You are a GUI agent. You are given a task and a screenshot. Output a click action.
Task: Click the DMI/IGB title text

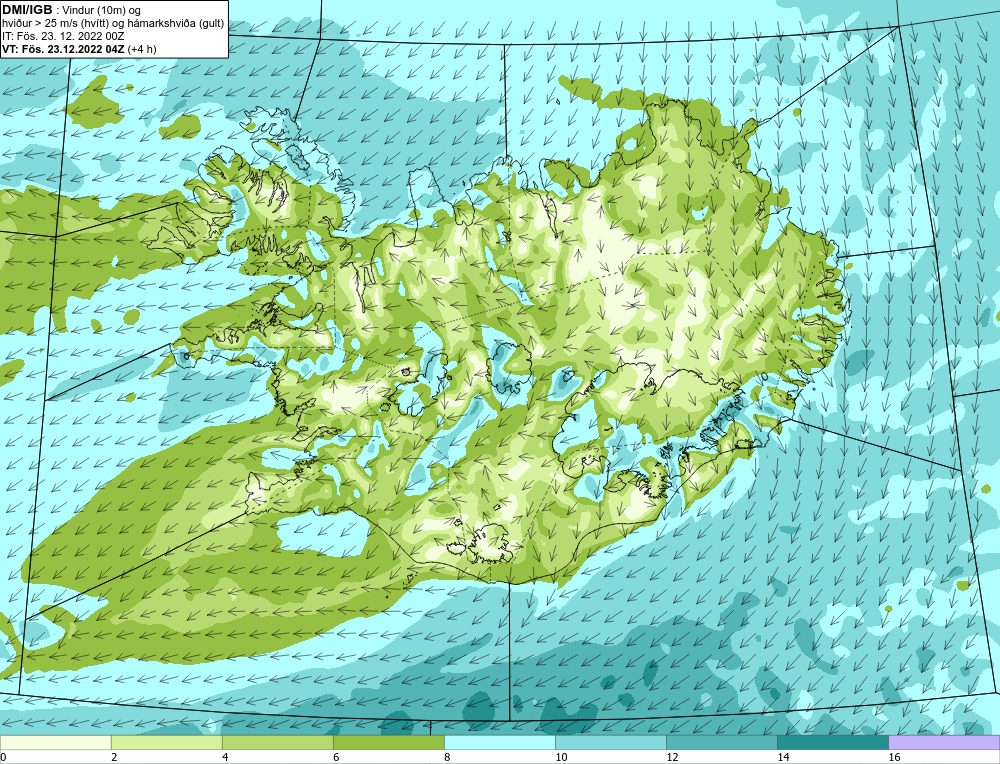click(28, 10)
